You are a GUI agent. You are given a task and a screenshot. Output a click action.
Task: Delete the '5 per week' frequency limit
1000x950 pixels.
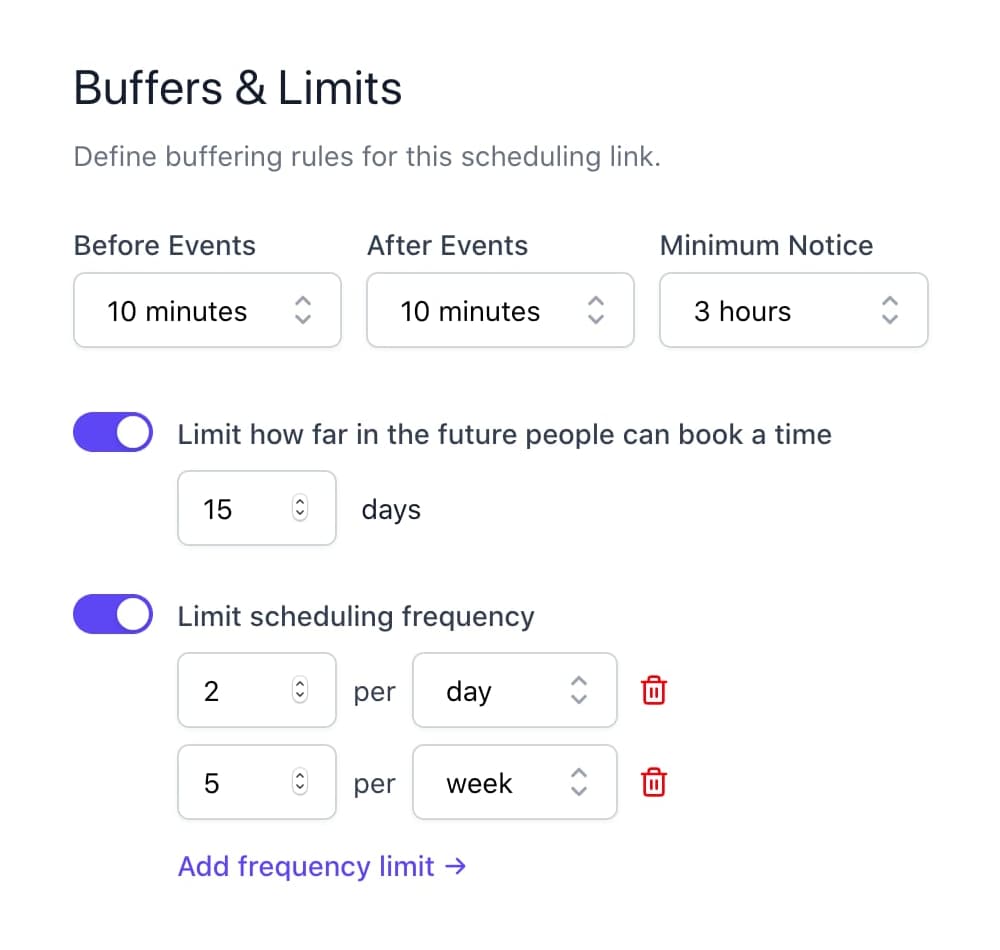pyautogui.click(x=653, y=782)
